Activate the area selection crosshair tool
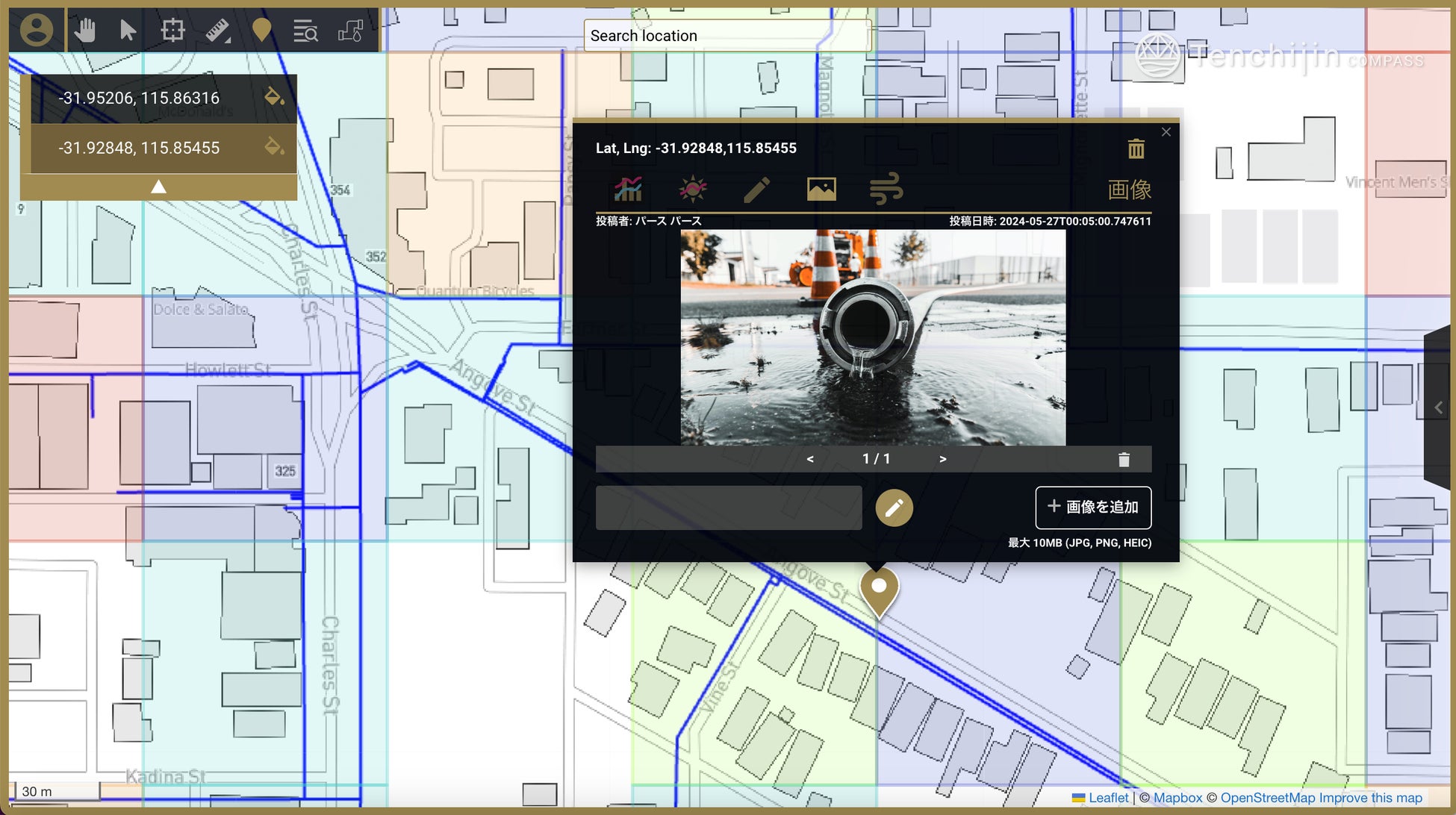1456x815 pixels. point(172,31)
